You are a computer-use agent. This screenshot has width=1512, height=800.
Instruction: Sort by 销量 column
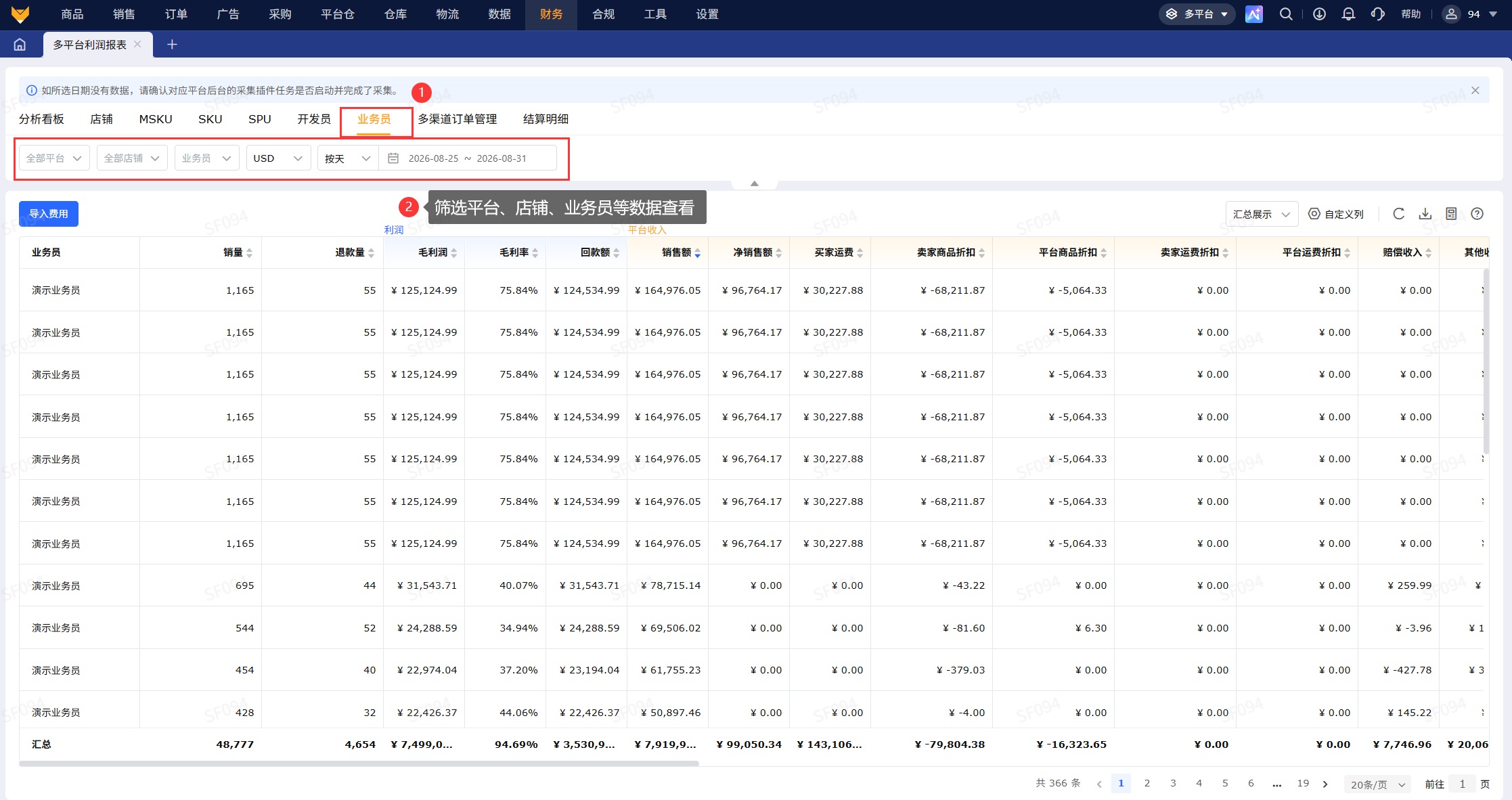click(250, 252)
